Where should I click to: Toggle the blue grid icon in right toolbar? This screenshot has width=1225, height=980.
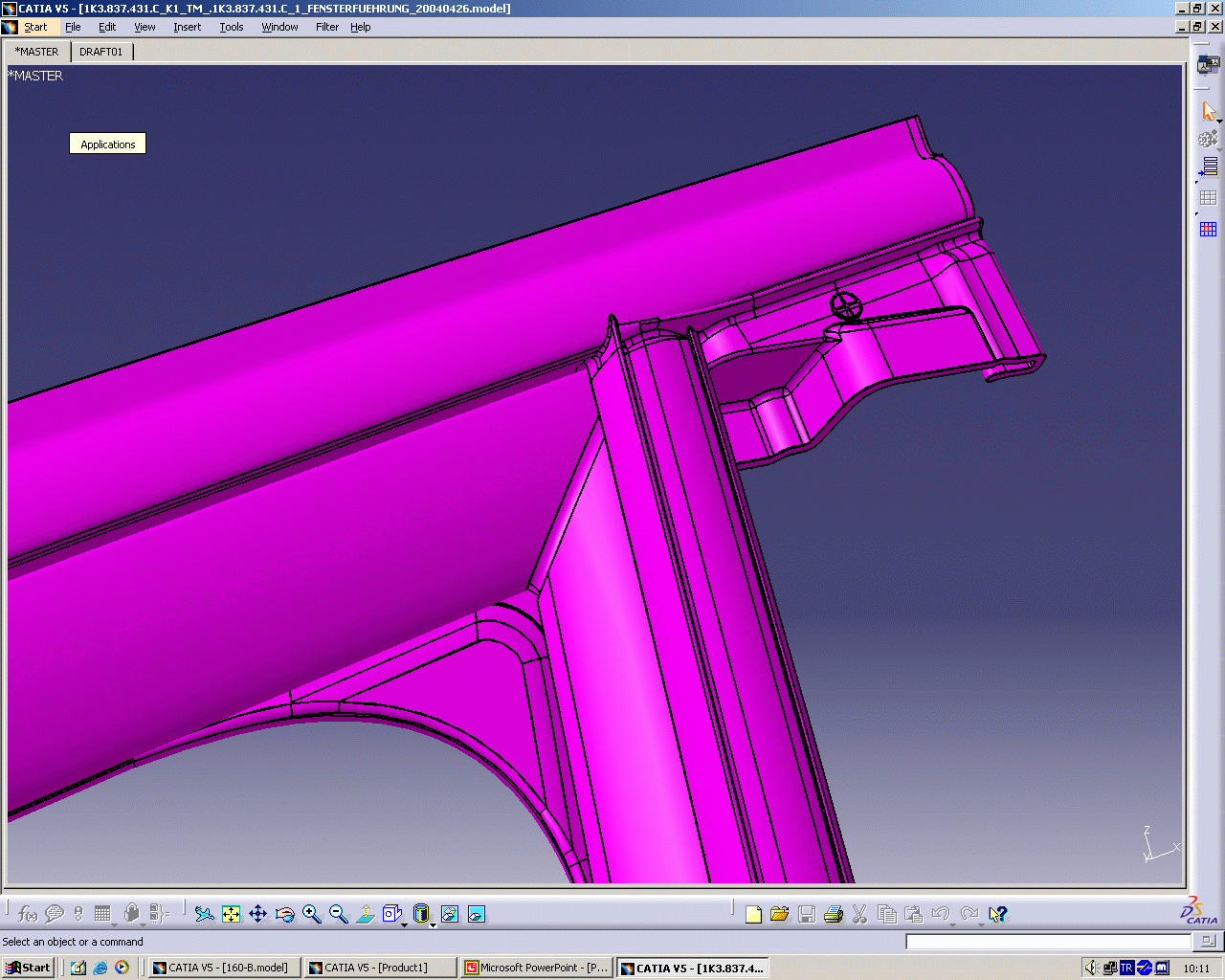(x=1208, y=229)
